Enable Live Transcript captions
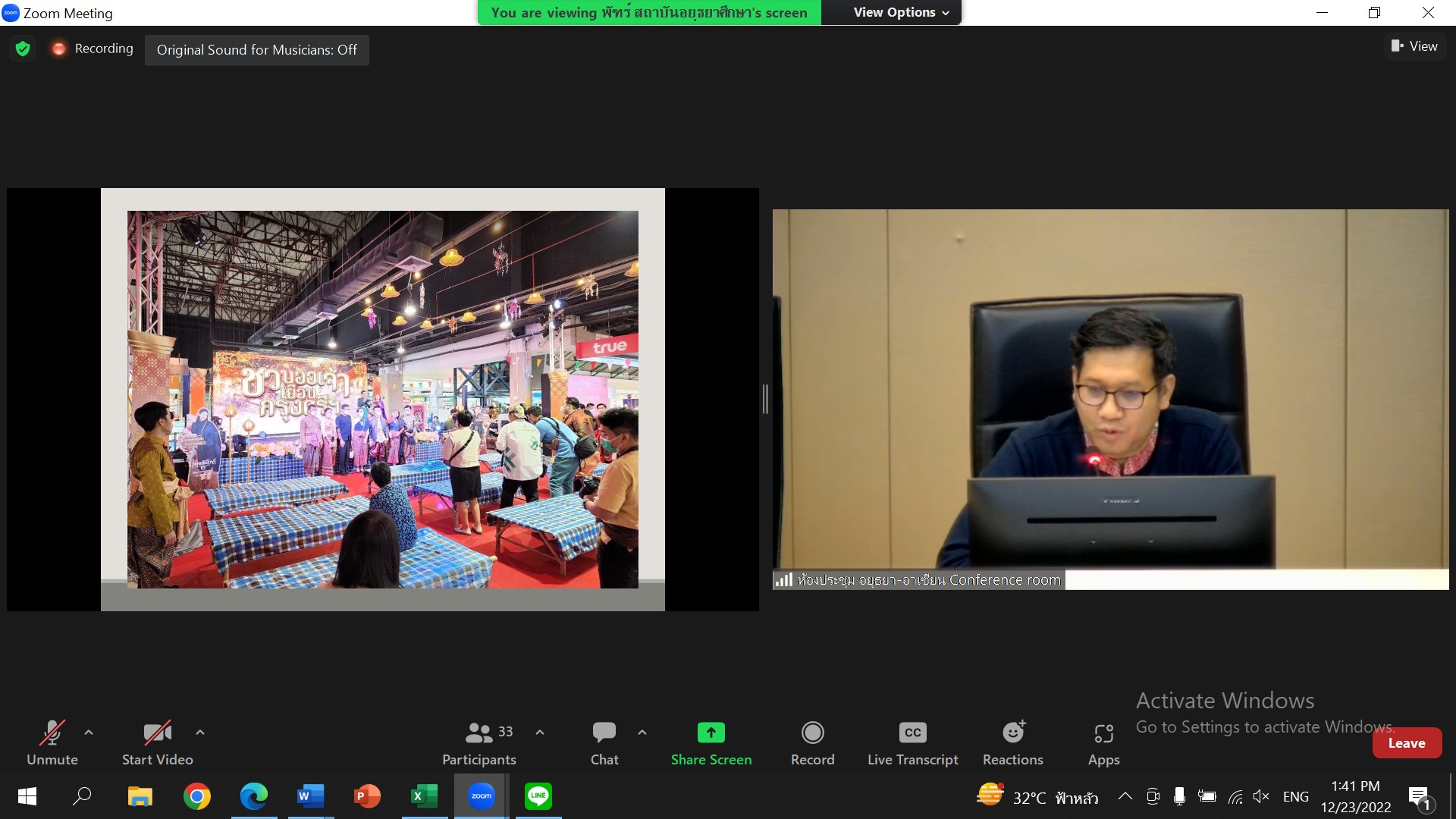This screenshot has width=1456, height=819. click(x=913, y=743)
